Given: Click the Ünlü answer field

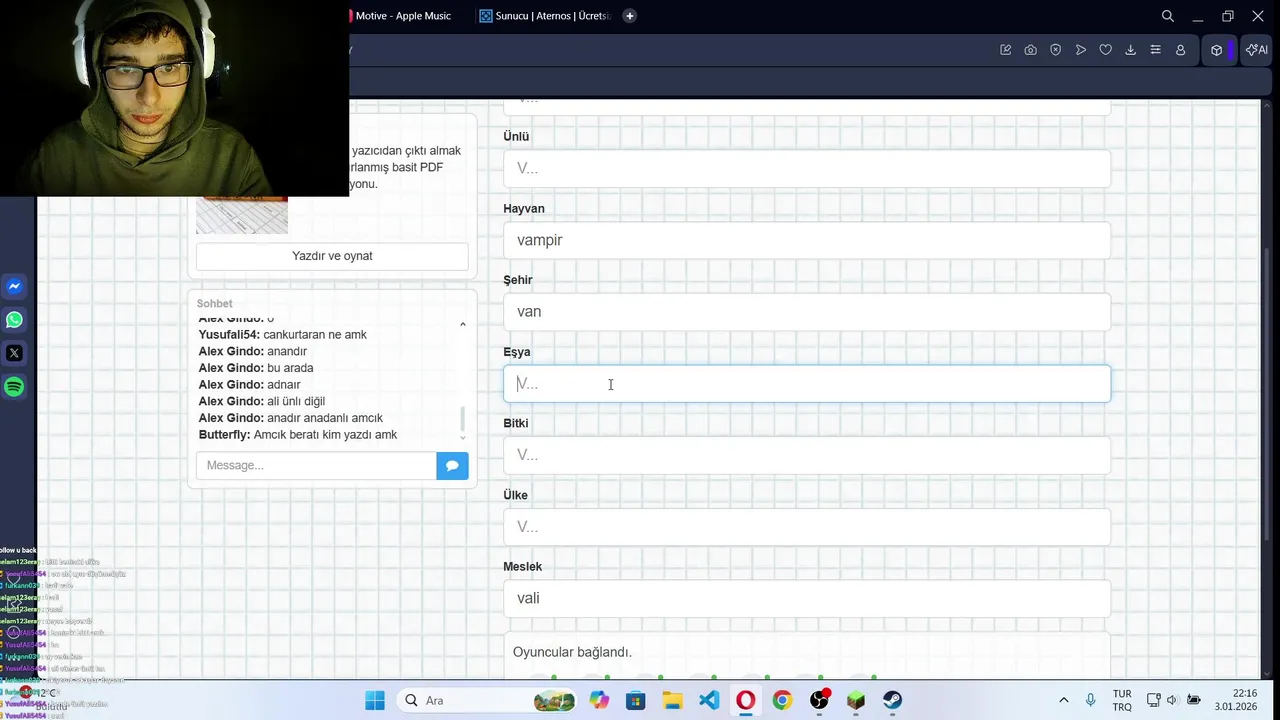Looking at the screenshot, I should (x=807, y=168).
